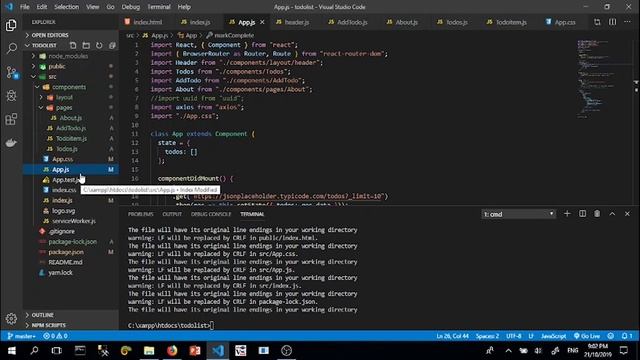Viewport: 640px width, 360px height.
Task: Change the JavaScript language mode
Action: pos(553,336)
